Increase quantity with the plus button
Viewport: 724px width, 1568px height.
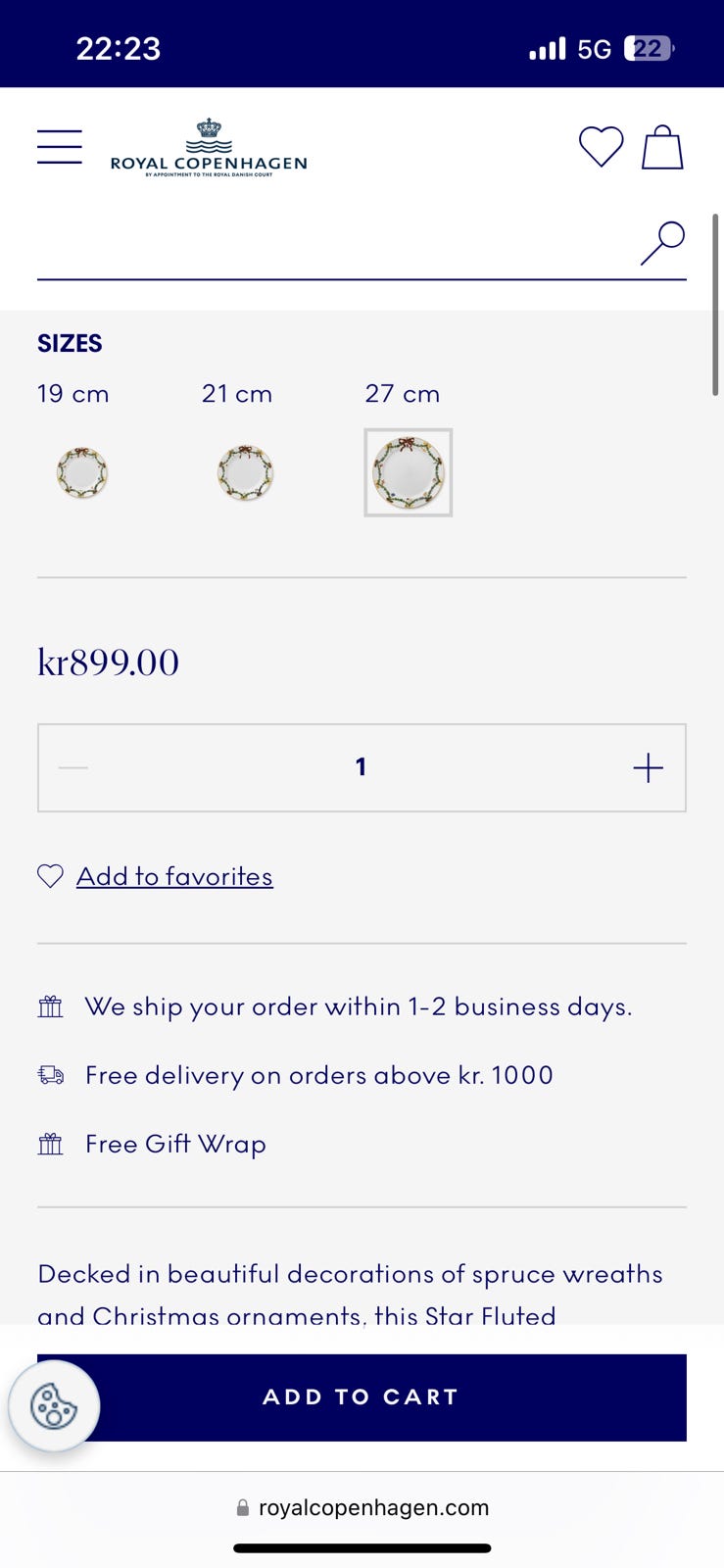[x=649, y=767]
